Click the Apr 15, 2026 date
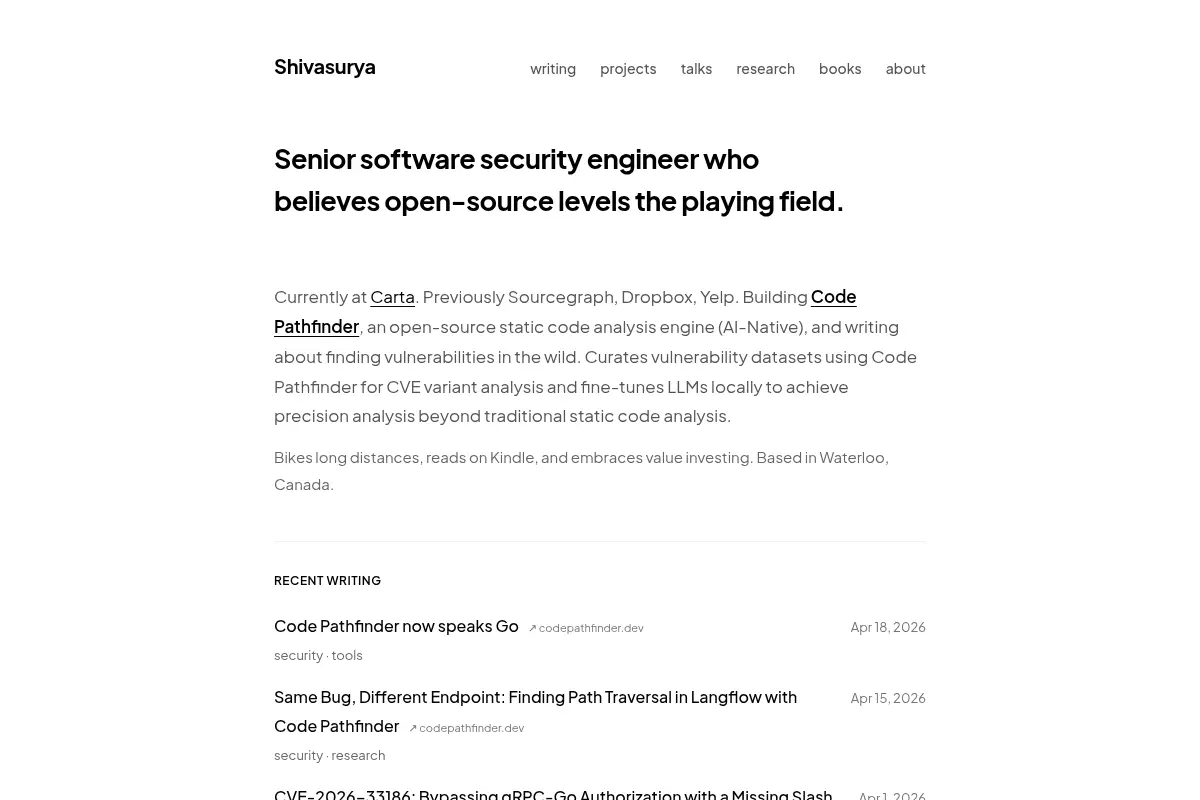 point(888,698)
